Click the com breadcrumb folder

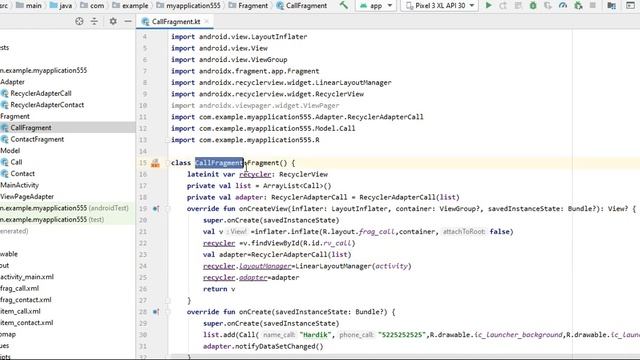pyautogui.click(x=92, y=6)
